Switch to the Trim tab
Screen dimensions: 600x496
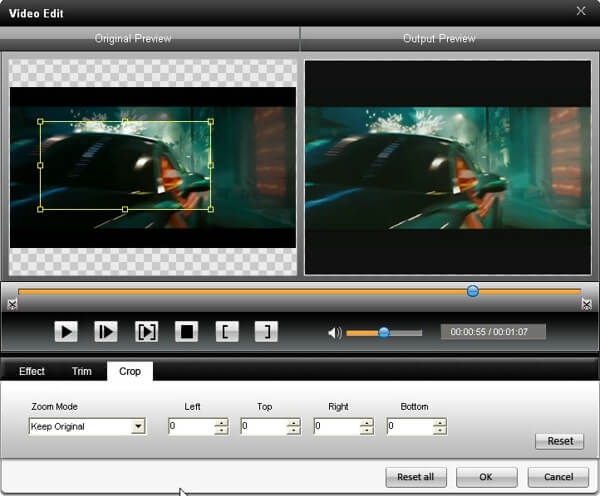(82, 371)
